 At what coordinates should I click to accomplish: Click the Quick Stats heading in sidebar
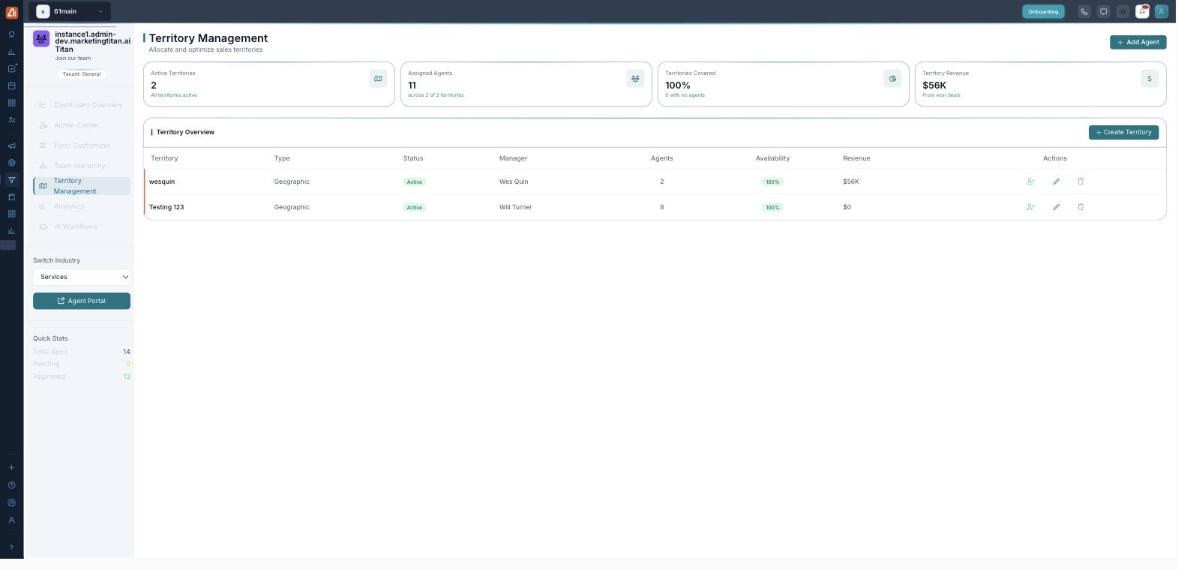click(x=50, y=339)
